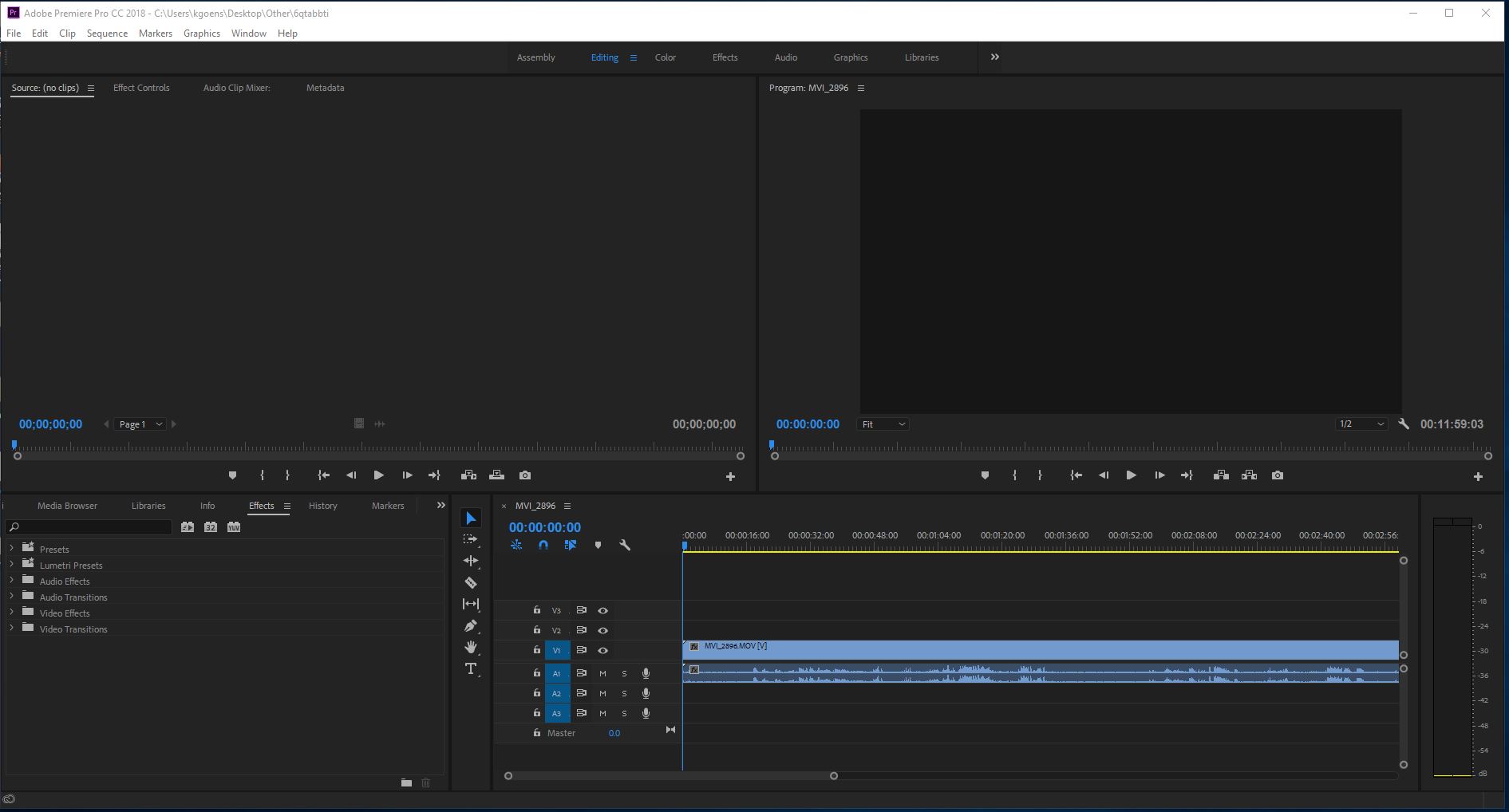Switch to the Color workspace tab

point(665,57)
